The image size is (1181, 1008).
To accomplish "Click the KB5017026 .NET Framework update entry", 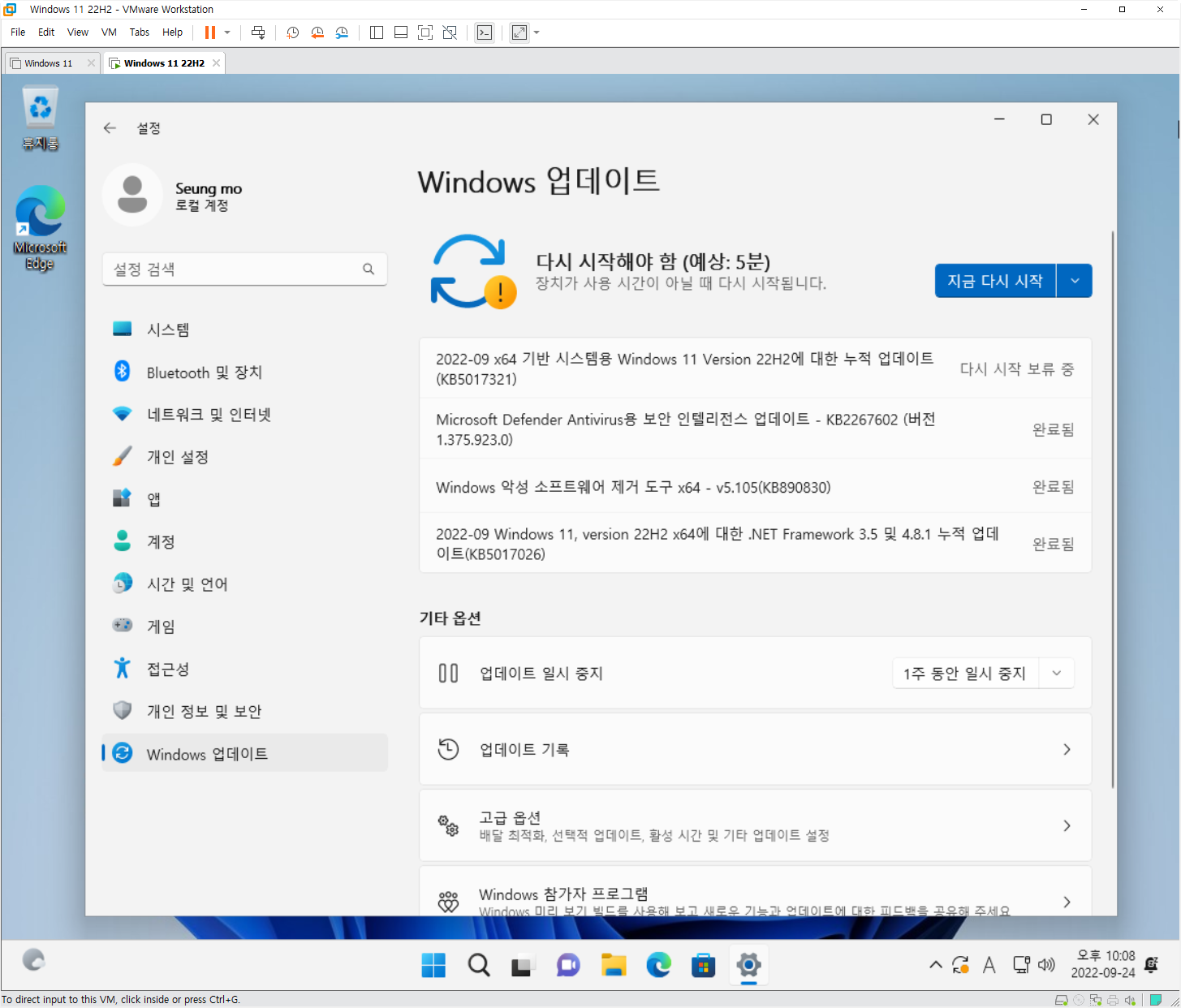I will tap(755, 543).
